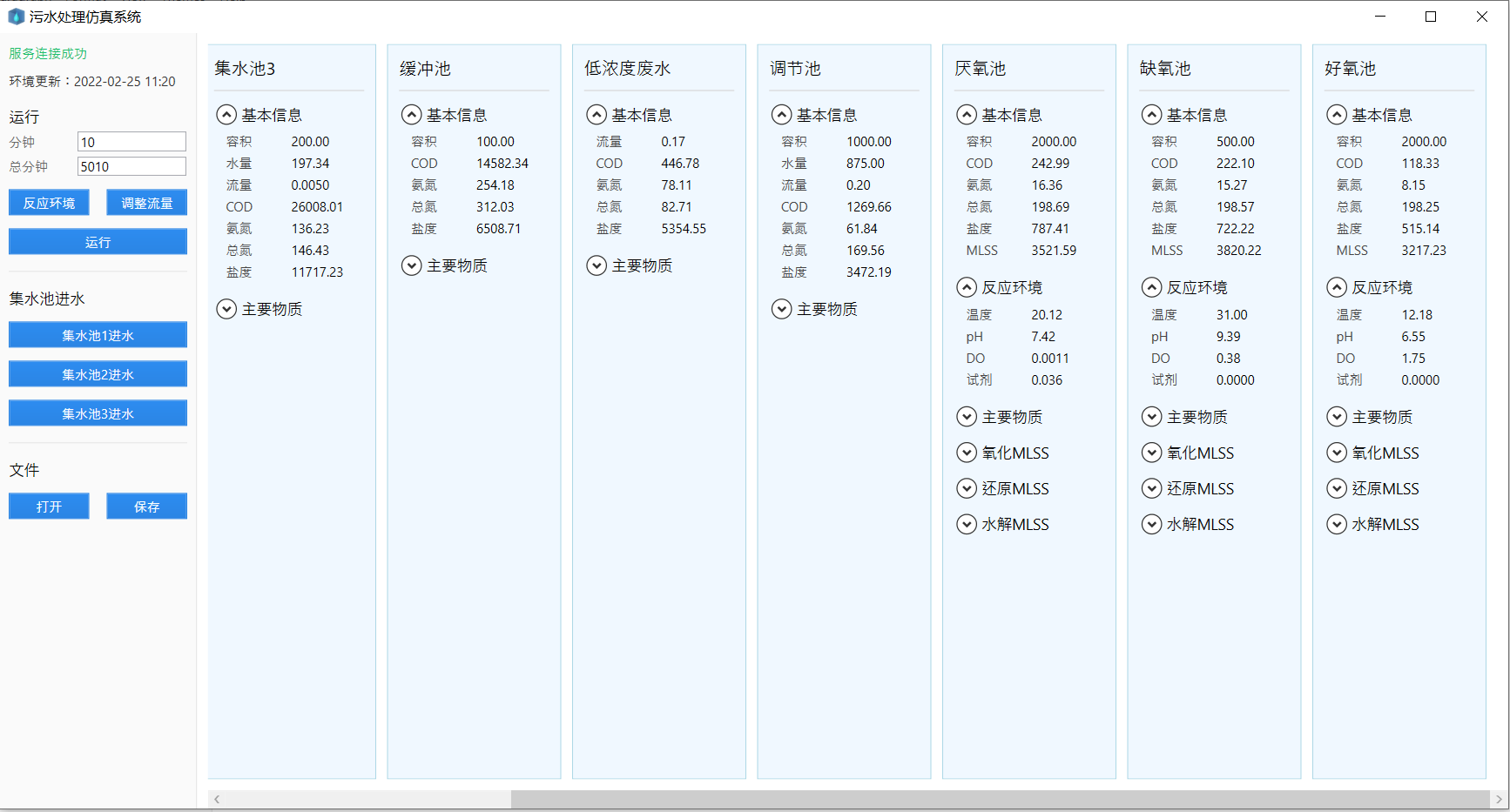Expand 氧化MLSS in 缺氧池 panel
This screenshot has height=812, width=1510.
click(x=1152, y=453)
